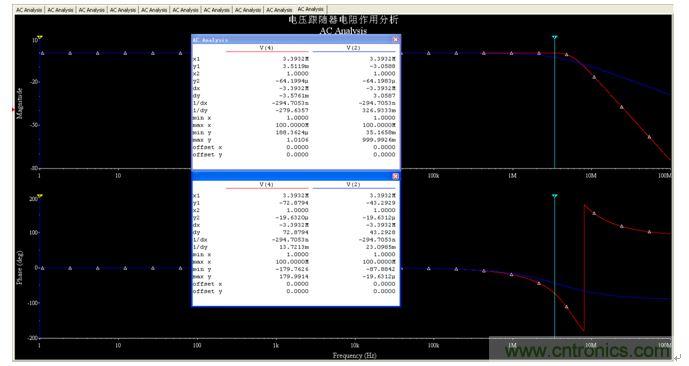Select the V(2) header in lower cursor window
Viewport: 689px width, 366px height.
pos(353,185)
